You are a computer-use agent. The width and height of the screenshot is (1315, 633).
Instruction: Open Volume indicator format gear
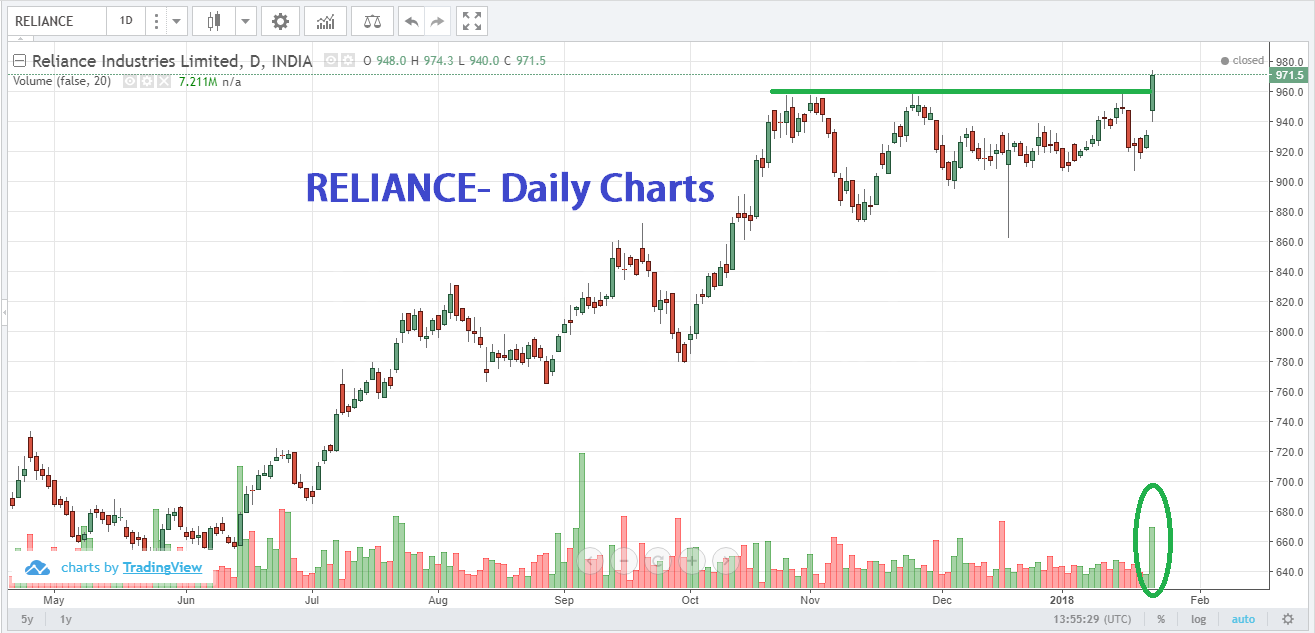(145, 82)
